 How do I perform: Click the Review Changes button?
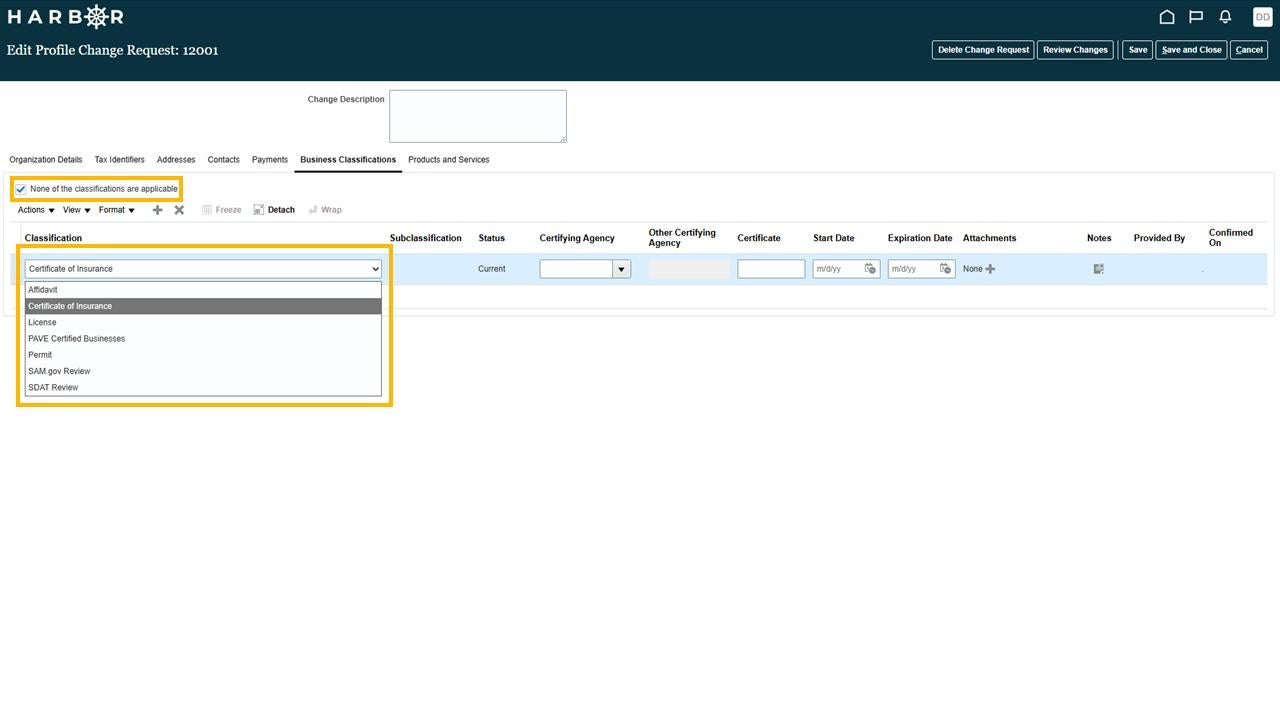point(1075,50)
